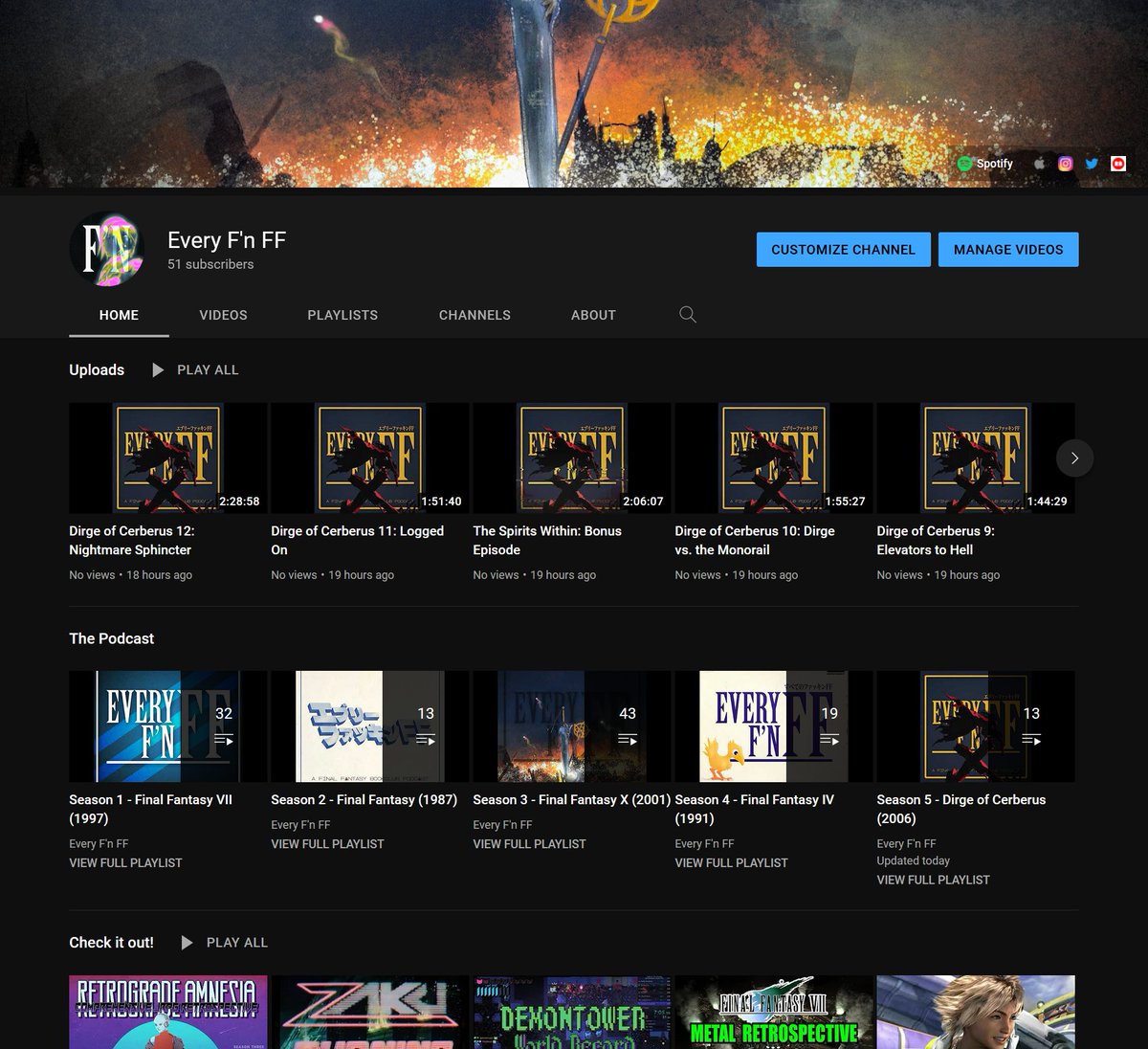Click the playlist icon on Season 4 thumbnail
Screen dimensions: 1148x1049
829,740
